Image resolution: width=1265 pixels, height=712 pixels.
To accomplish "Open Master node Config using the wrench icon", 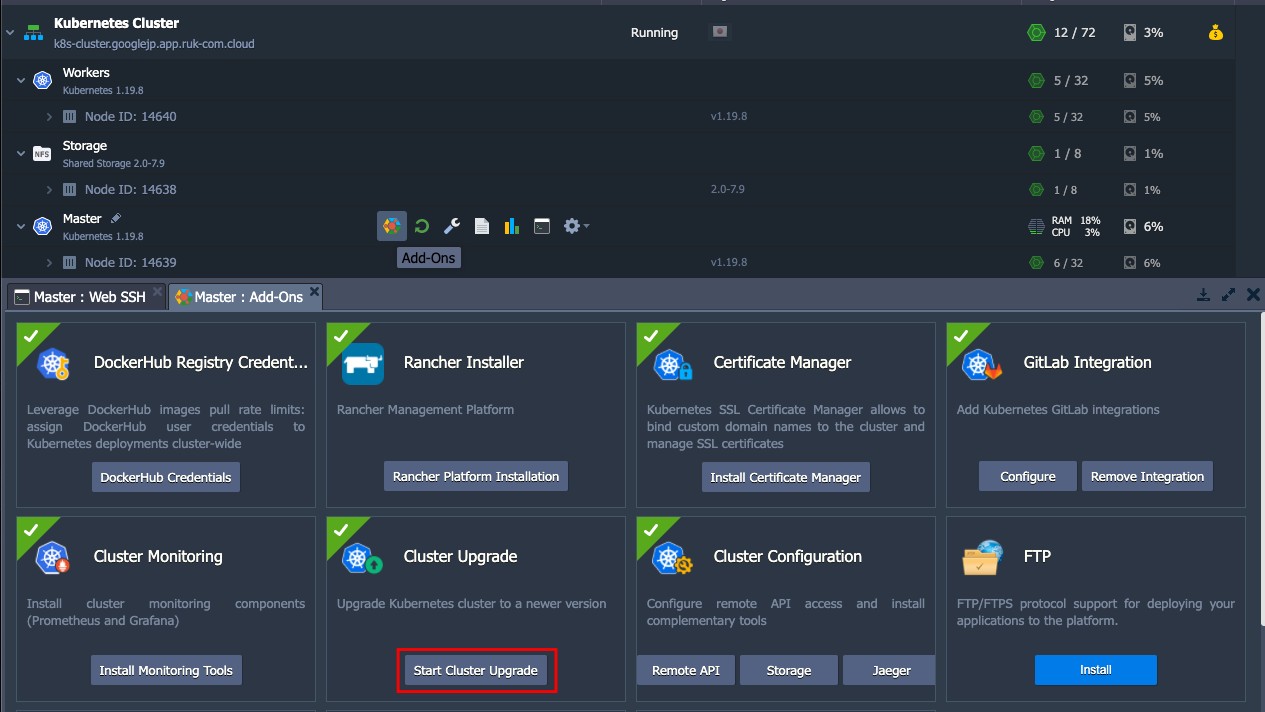I will coord(451,225).
